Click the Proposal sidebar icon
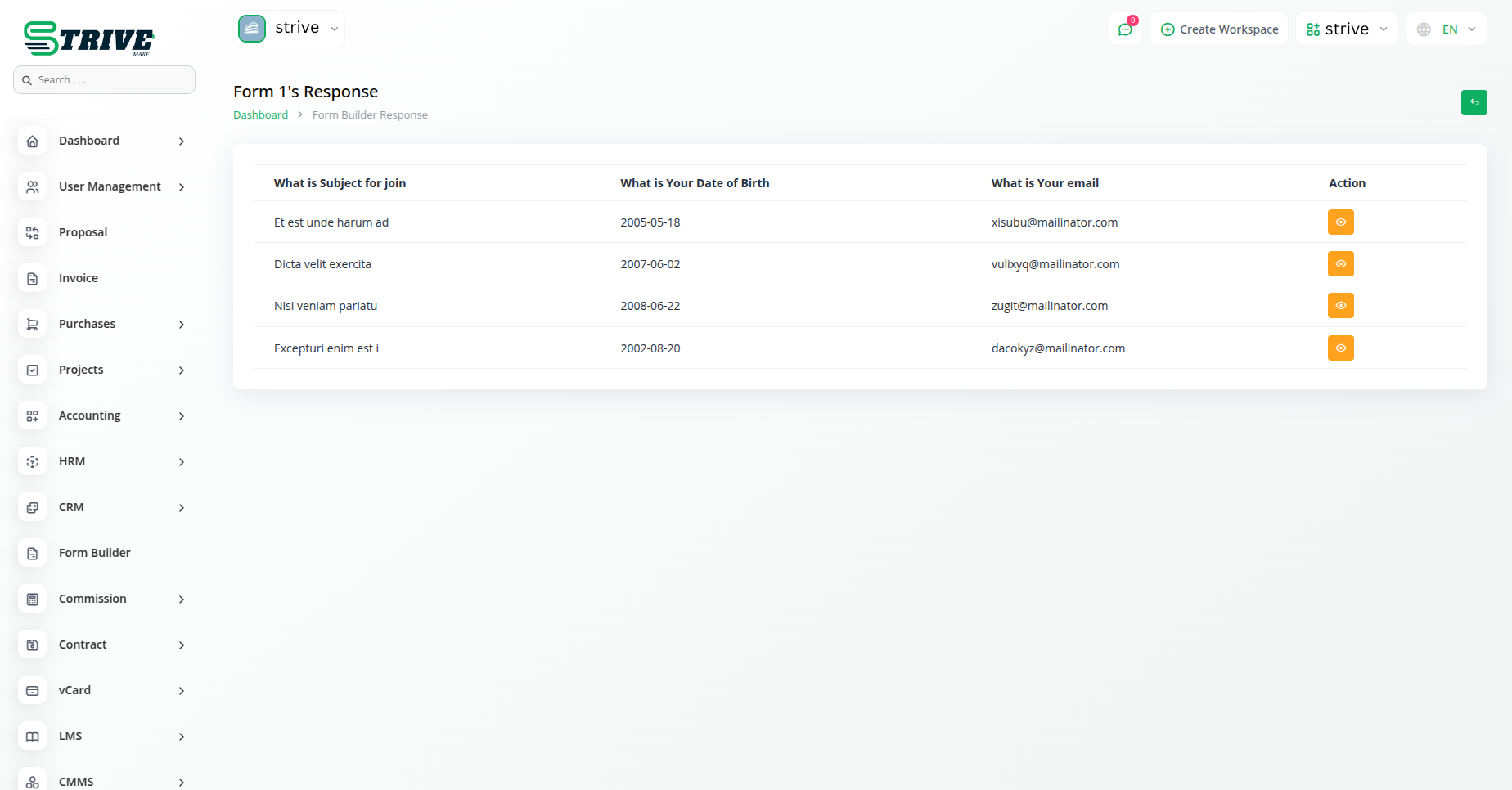Viewport: 1512px width, 790px height. click(x=33, y=233)
